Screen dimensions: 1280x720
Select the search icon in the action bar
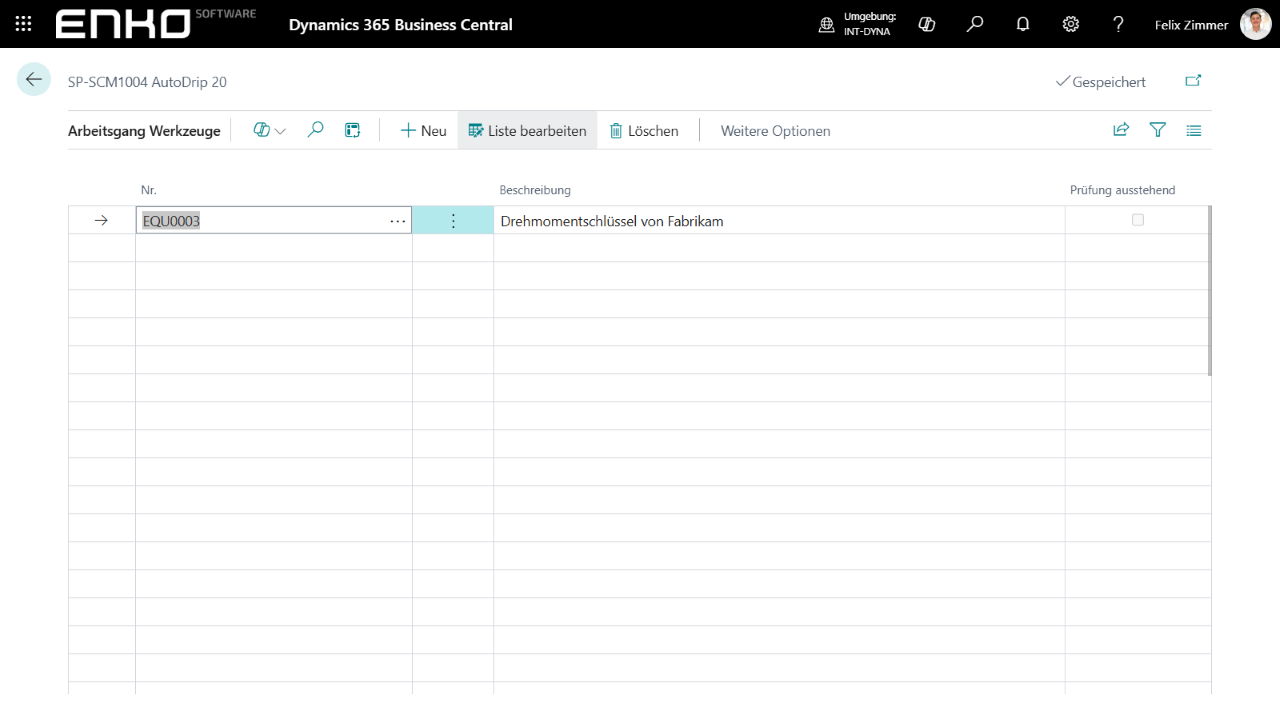pos(315,130)
